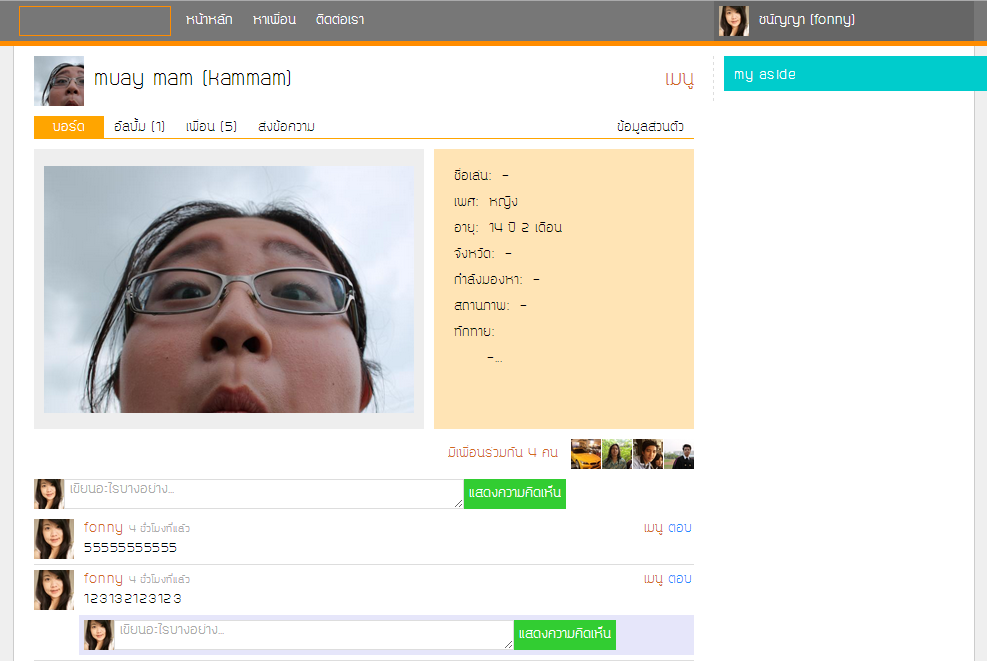Viewport: 987px width, 661px height.
Task: Click the empty logo box in header
Action: [x=94, y=21]
